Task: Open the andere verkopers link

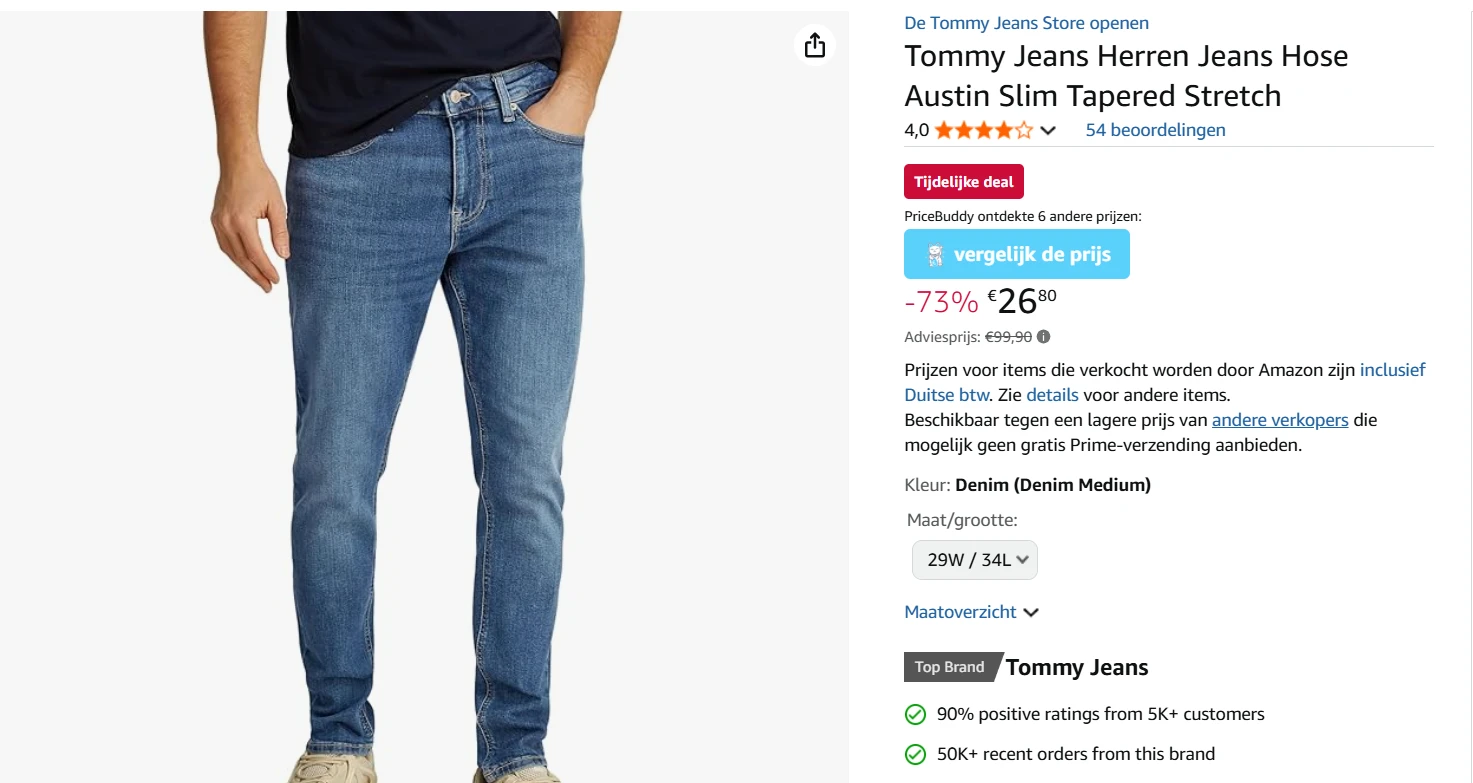Action: click(x=1280, y=420)
